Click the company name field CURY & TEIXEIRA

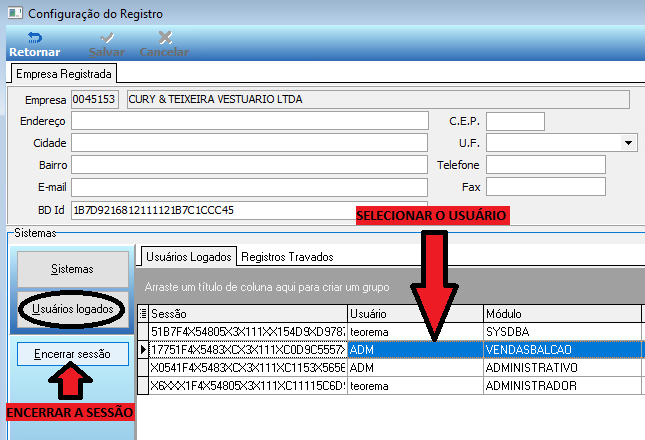coord(378,100)
